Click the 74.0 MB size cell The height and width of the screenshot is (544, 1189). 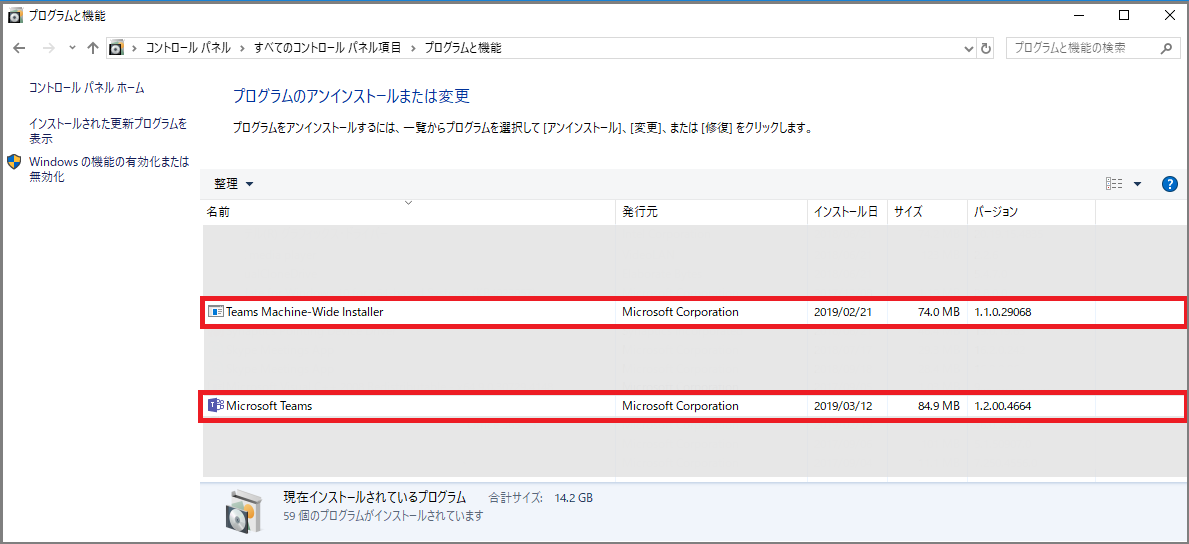[939, 312]
